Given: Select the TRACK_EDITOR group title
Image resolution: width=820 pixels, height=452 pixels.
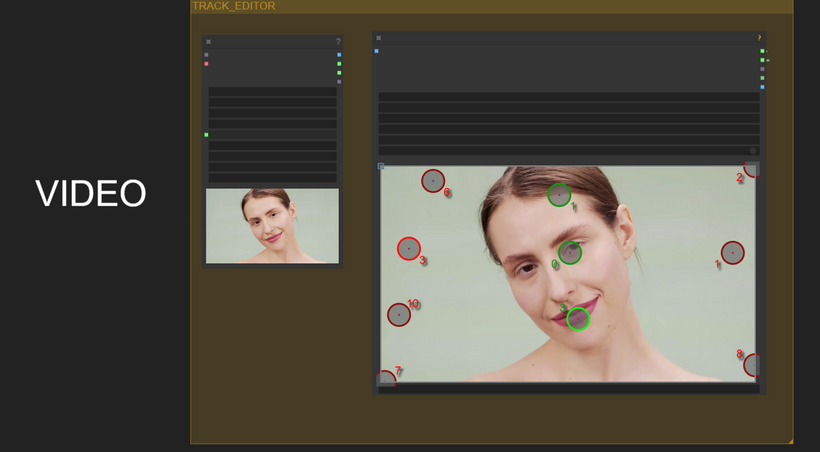Looking at the screenshot, I should 234,6.
